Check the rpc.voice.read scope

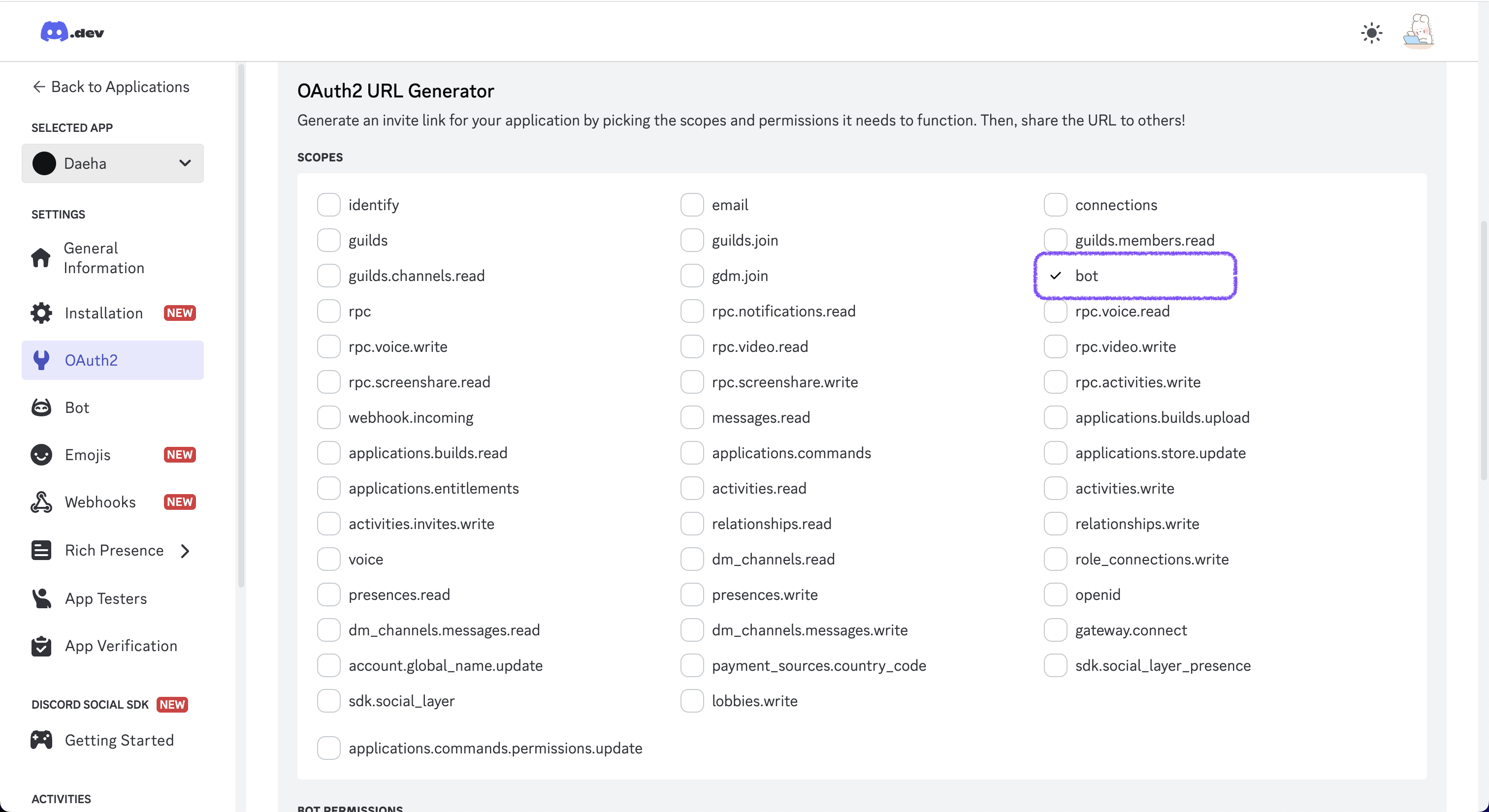tap(1055, 312)
